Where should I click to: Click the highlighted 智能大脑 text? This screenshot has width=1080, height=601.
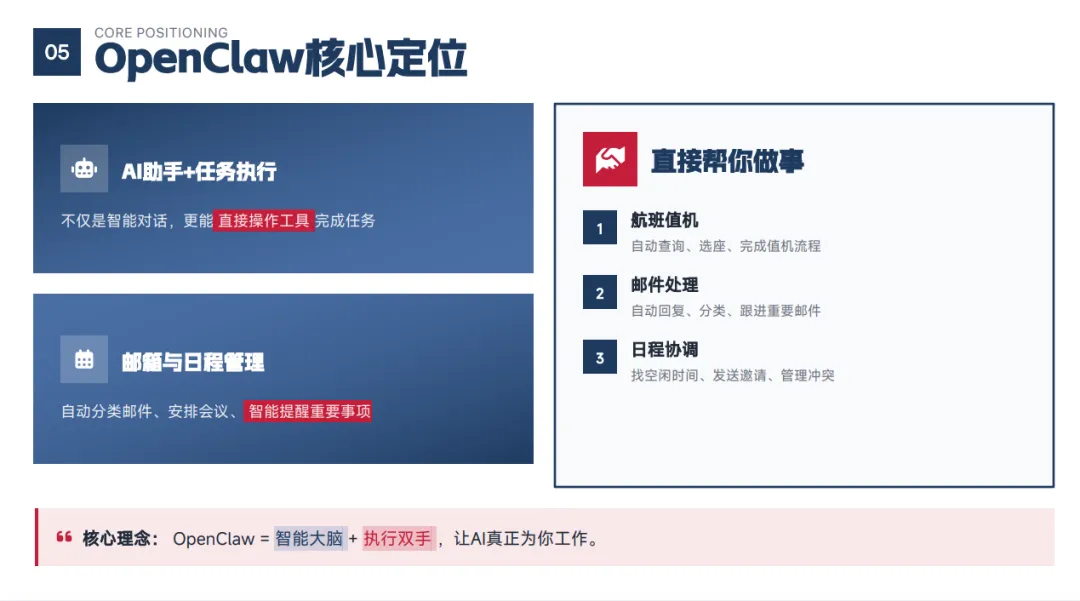[x=309, y=538]
